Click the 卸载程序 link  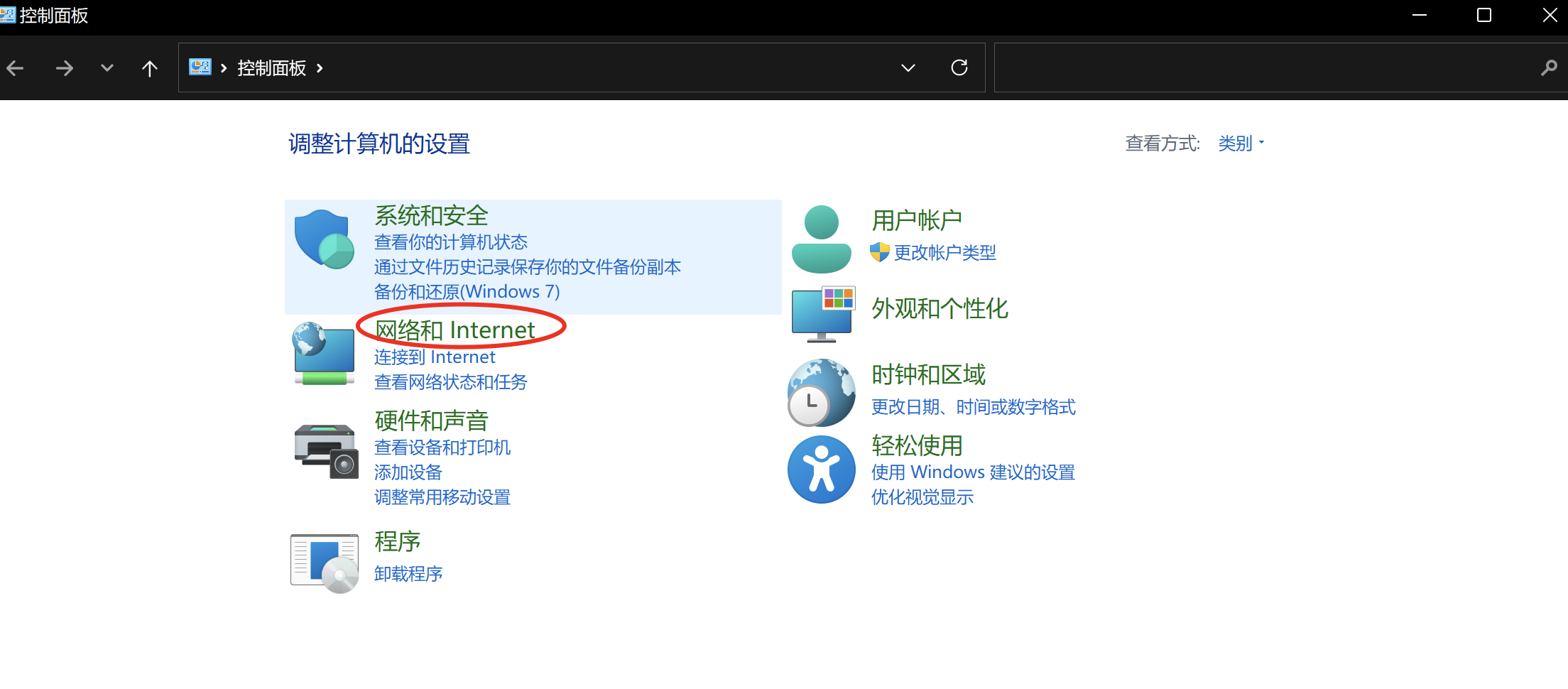coord(408,574)
